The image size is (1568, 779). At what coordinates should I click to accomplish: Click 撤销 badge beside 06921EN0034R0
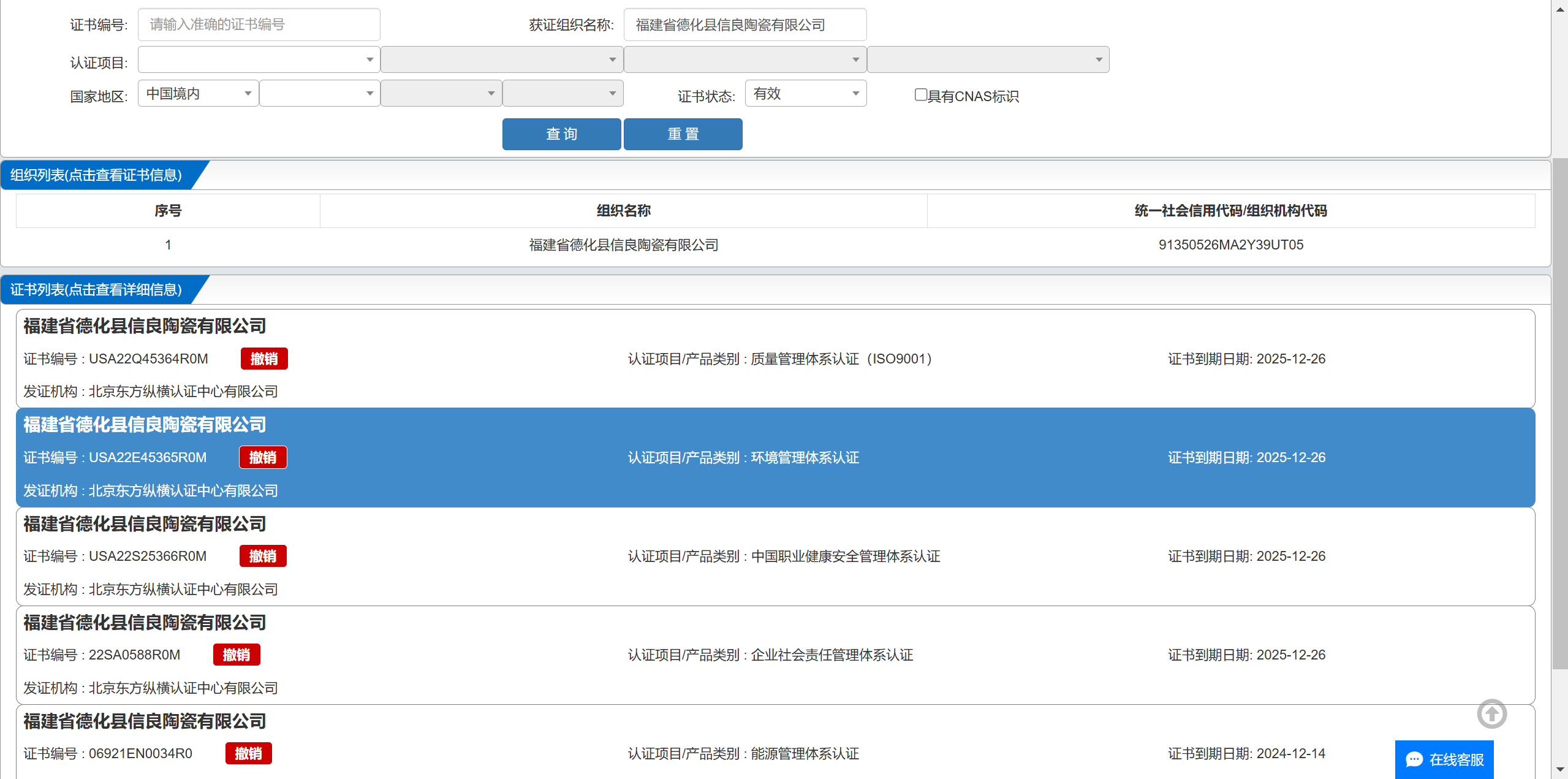[248, 753]
